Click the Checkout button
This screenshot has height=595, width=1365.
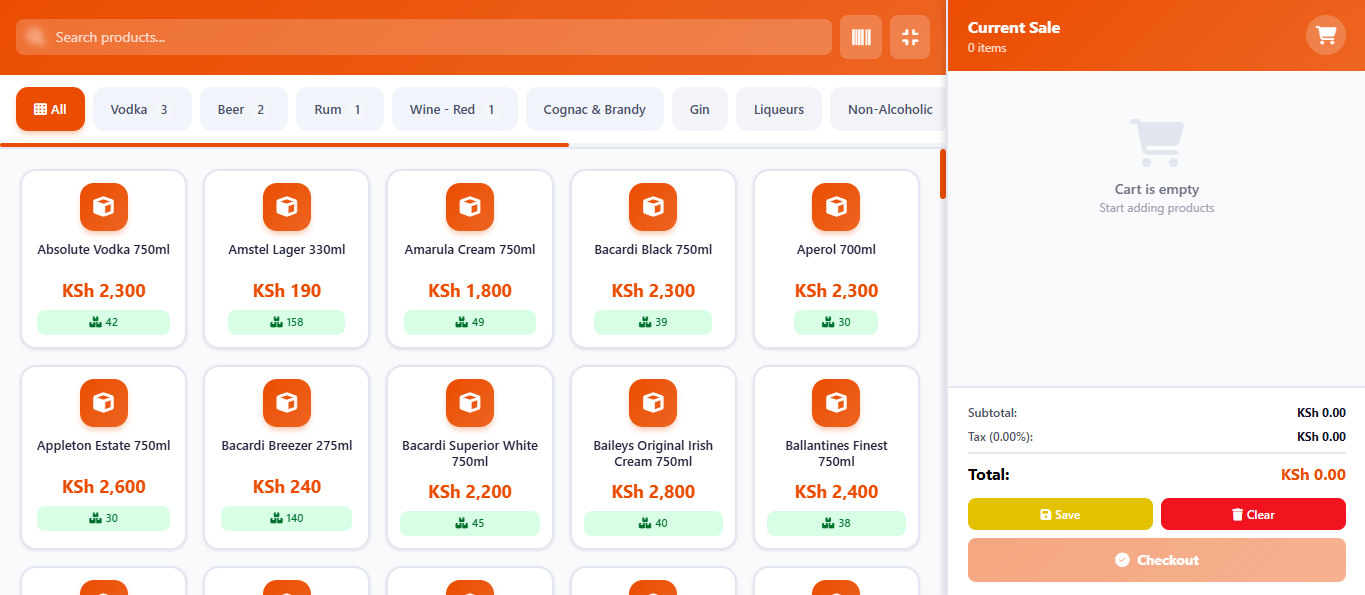click(1156, 560)
